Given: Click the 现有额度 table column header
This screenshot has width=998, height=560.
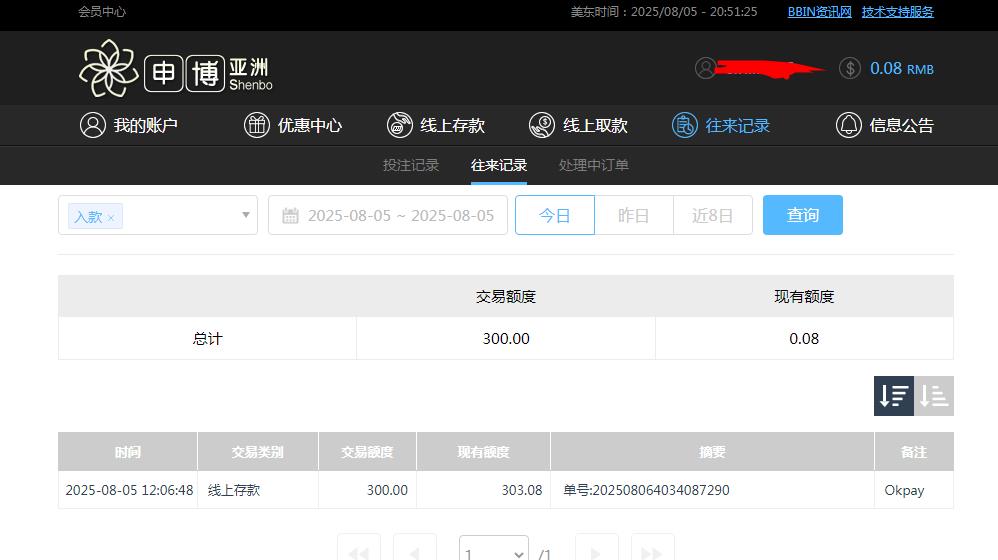Looking at the screenshot, I should [484, 452].
